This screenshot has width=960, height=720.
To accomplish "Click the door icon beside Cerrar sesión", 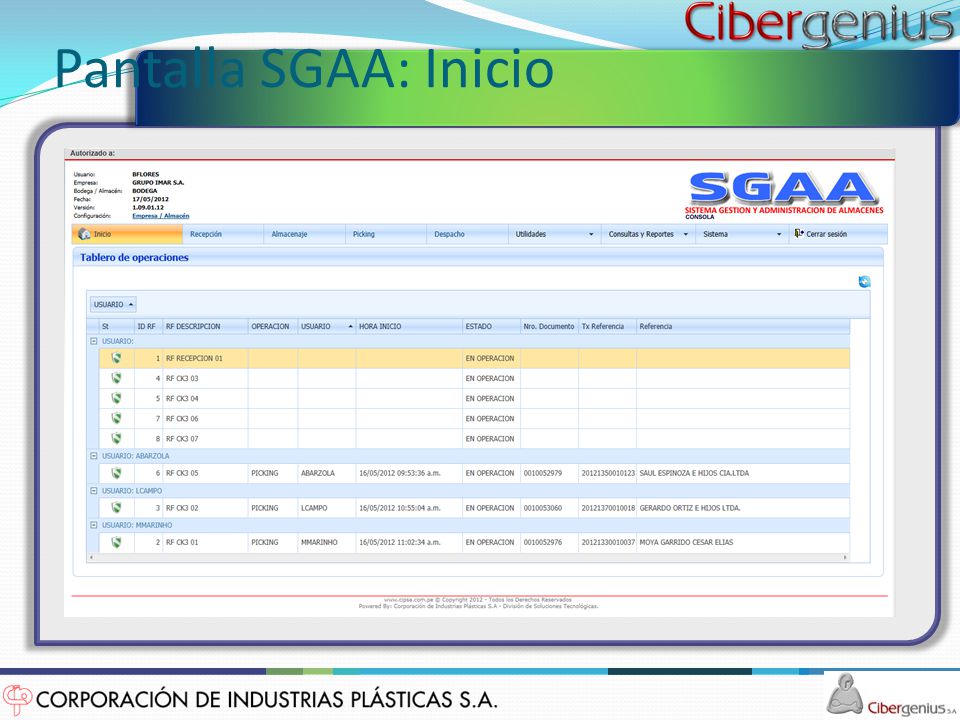I will pyautogui.click(x=798, y=233).
